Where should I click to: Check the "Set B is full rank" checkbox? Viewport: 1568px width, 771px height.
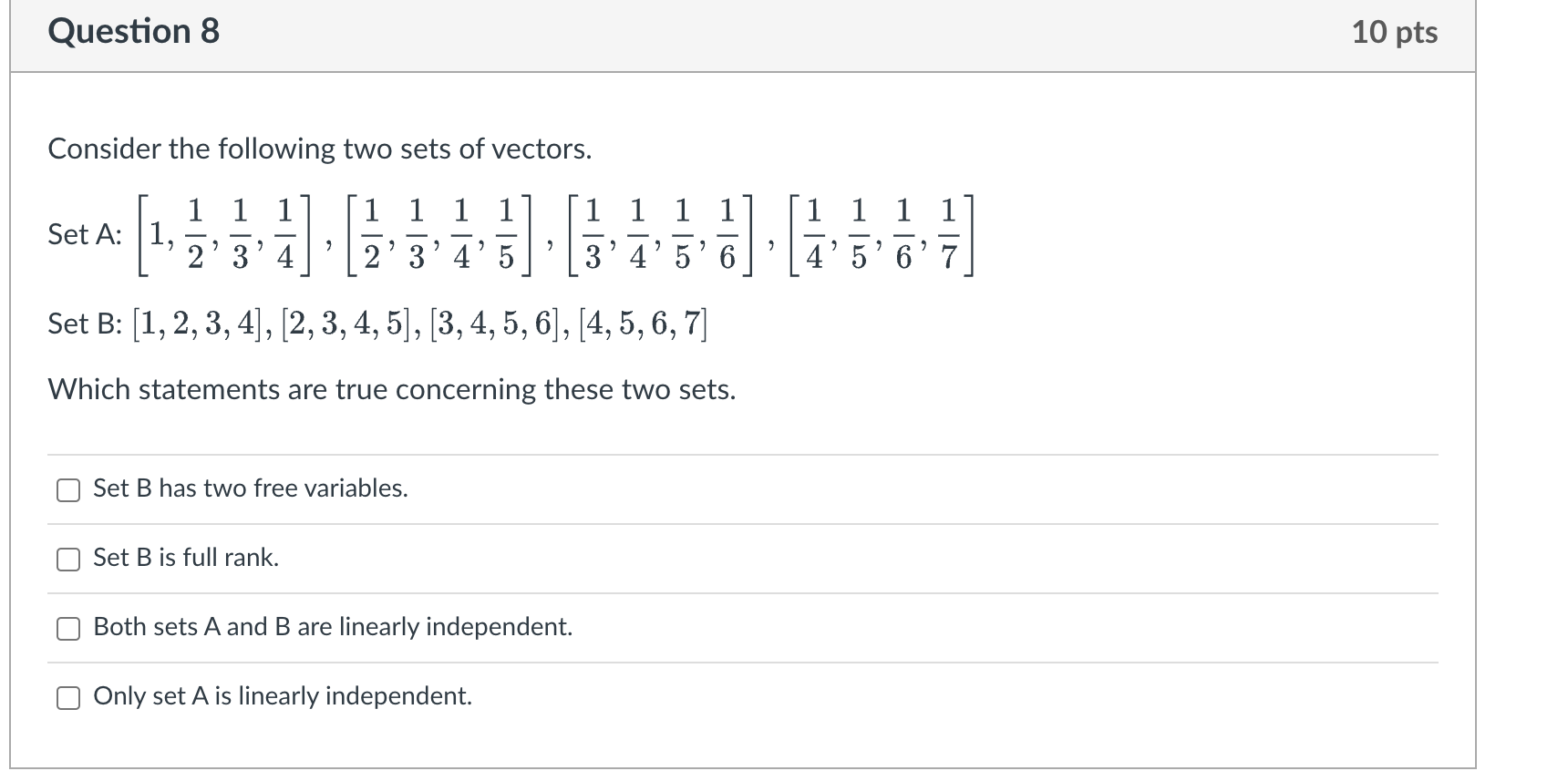coord(68,558)
